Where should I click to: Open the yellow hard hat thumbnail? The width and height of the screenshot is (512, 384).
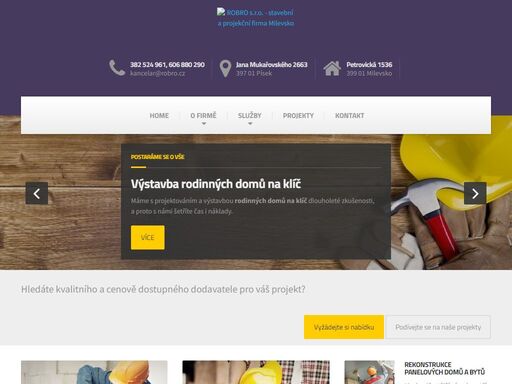click(x=256, y=372)
